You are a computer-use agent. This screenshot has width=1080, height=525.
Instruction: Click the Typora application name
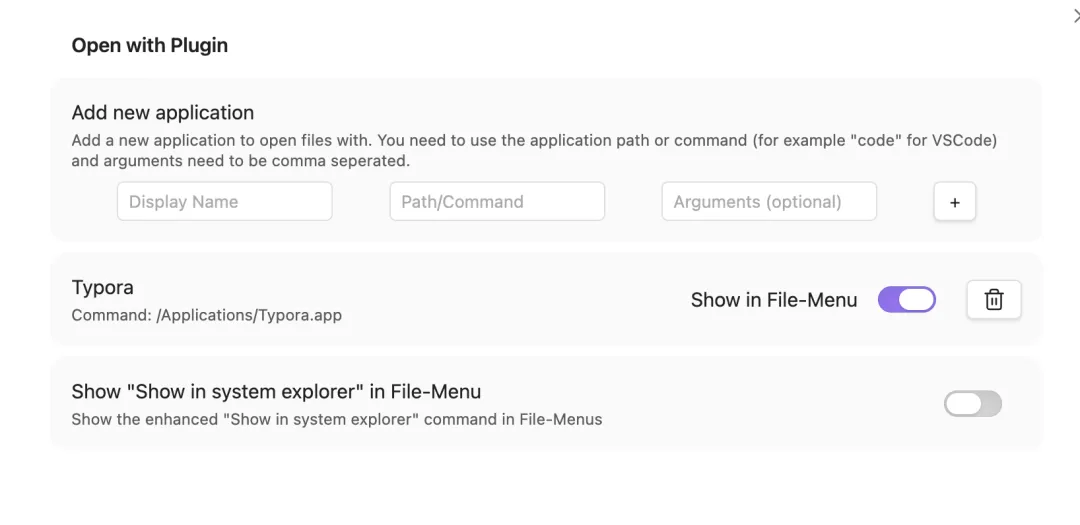[x=103, y=288]
